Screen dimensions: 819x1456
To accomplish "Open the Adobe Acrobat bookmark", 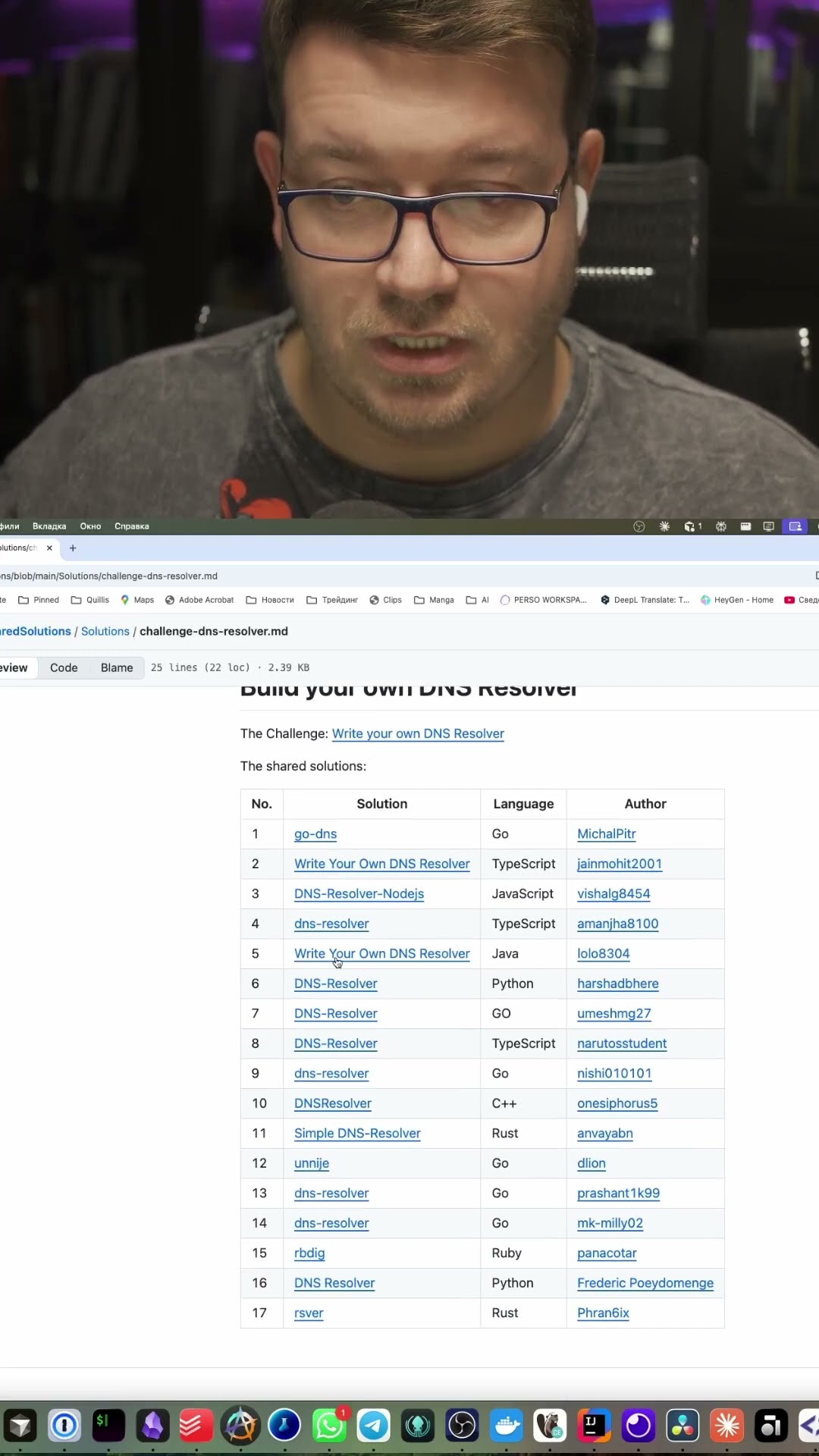I will [x=199, y=600].
